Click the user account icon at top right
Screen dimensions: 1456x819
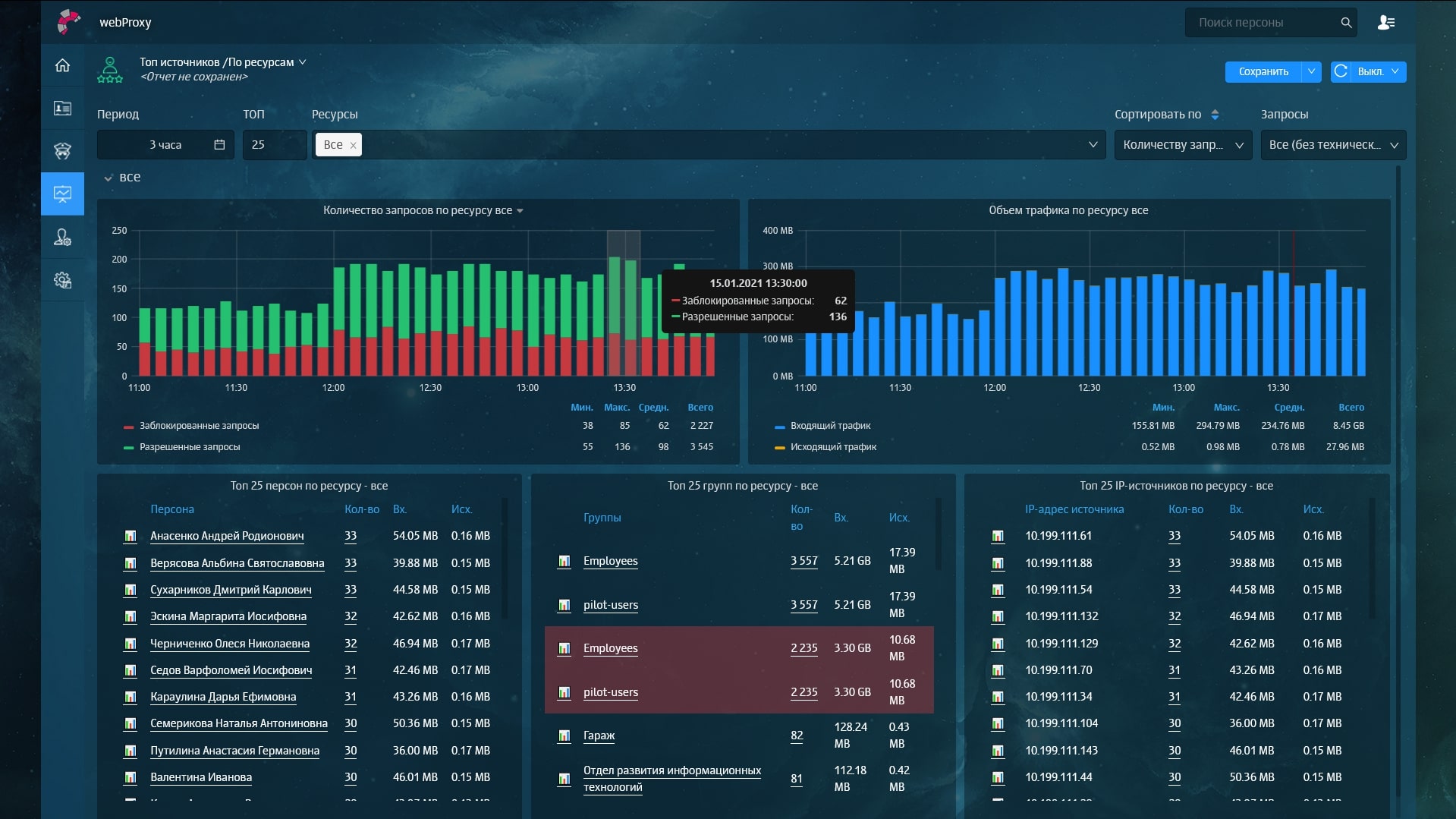[x=1385, y=23]
